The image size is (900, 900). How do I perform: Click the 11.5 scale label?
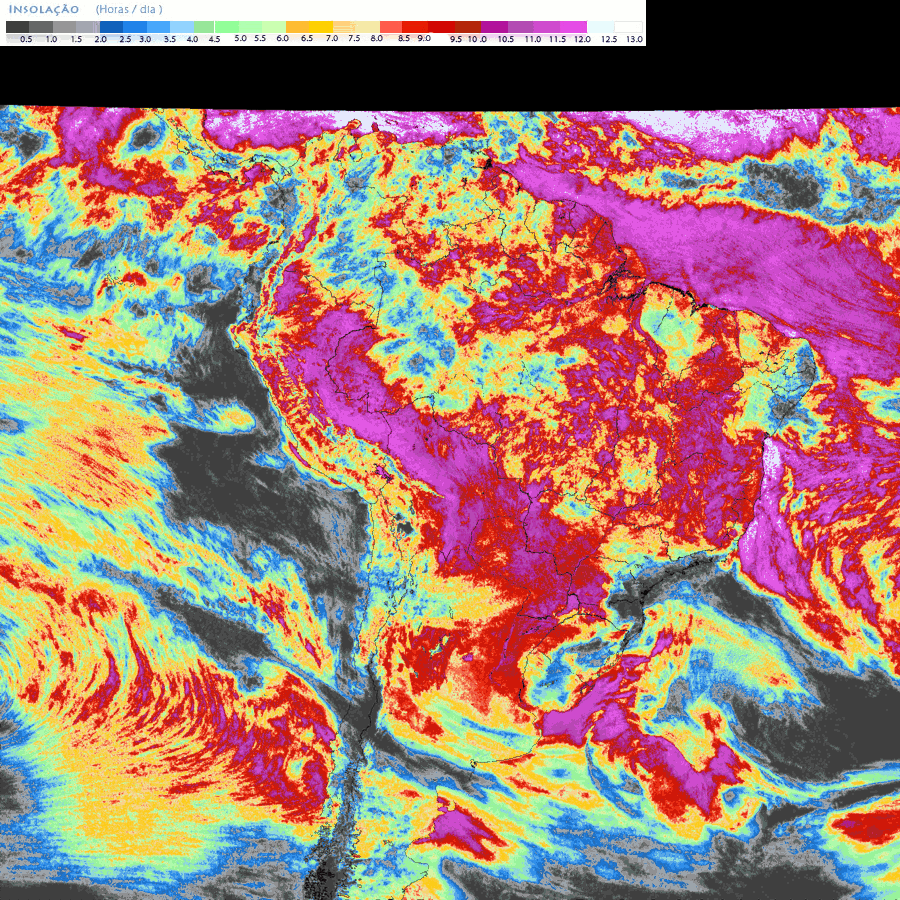point(557,39)
